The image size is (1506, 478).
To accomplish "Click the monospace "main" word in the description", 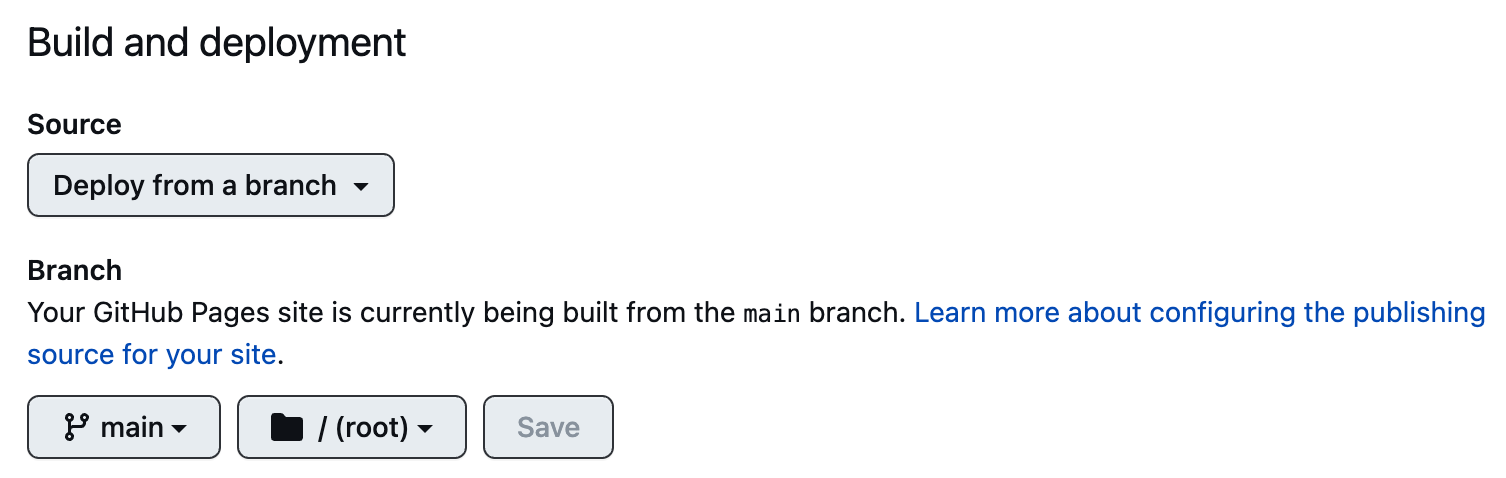I will [x=772, y=314].
